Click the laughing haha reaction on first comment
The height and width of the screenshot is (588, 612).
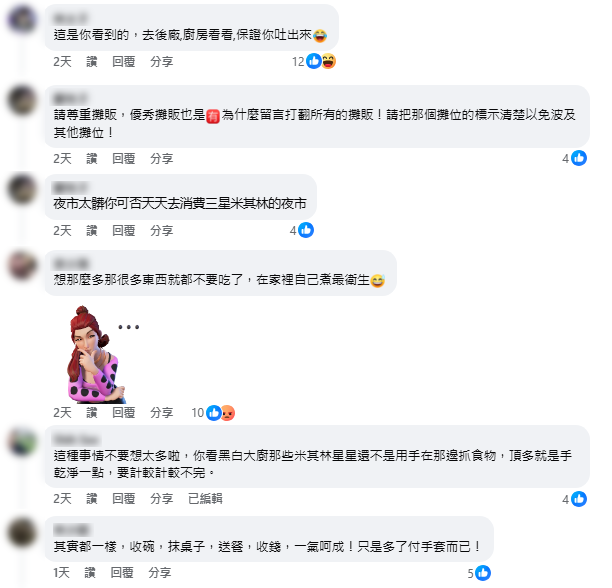coord(329,61)
